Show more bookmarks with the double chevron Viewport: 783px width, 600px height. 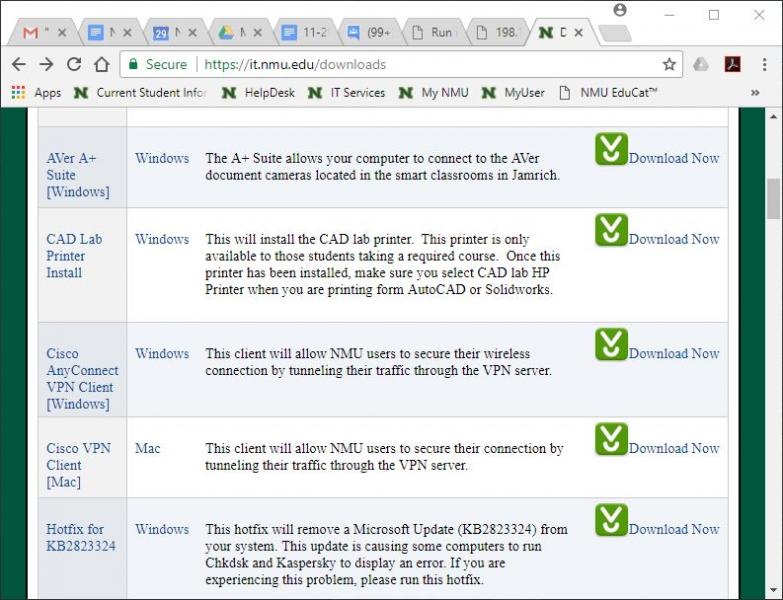(x=755, y=92)
